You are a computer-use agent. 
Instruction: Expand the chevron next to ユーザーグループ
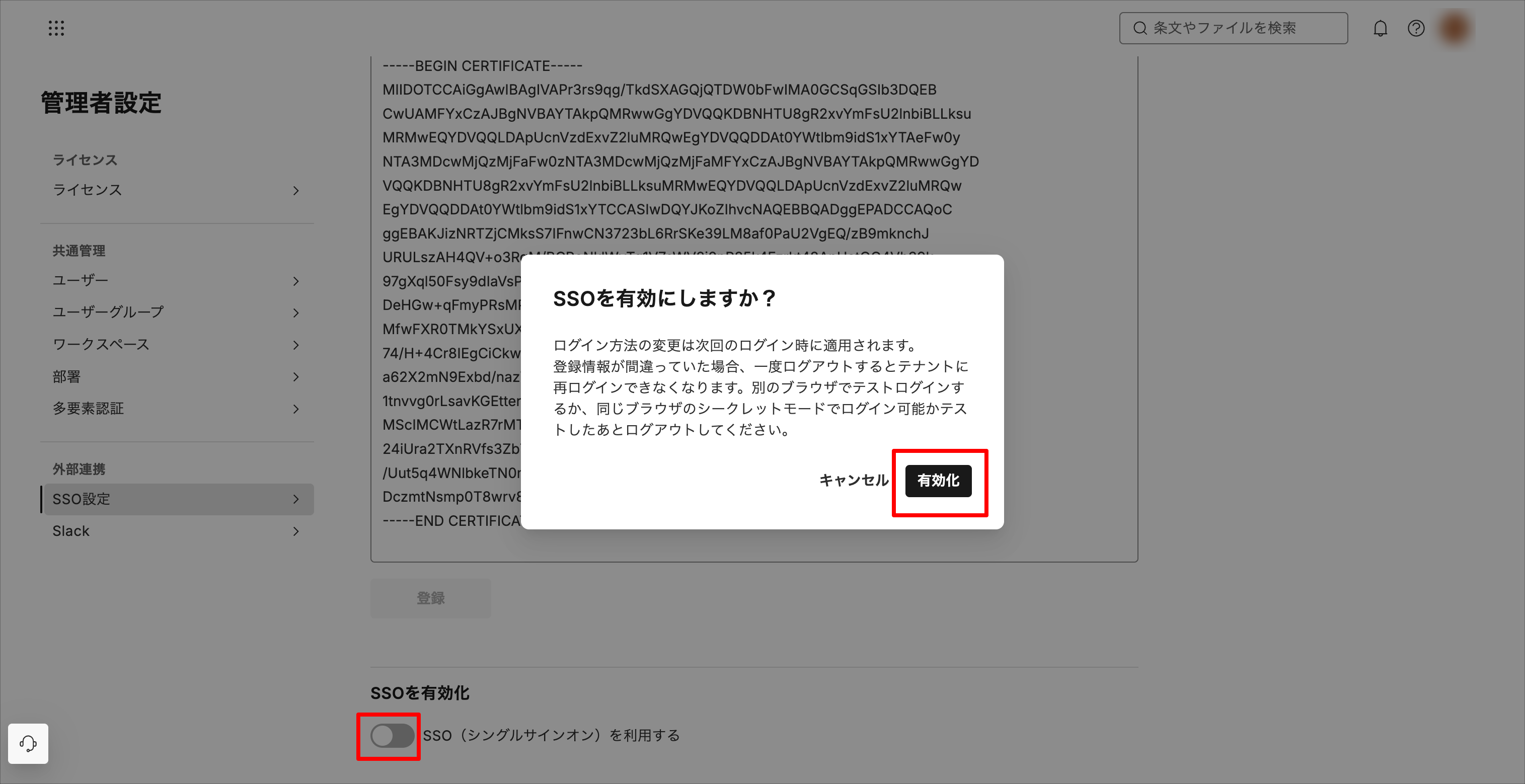point(296,313)
